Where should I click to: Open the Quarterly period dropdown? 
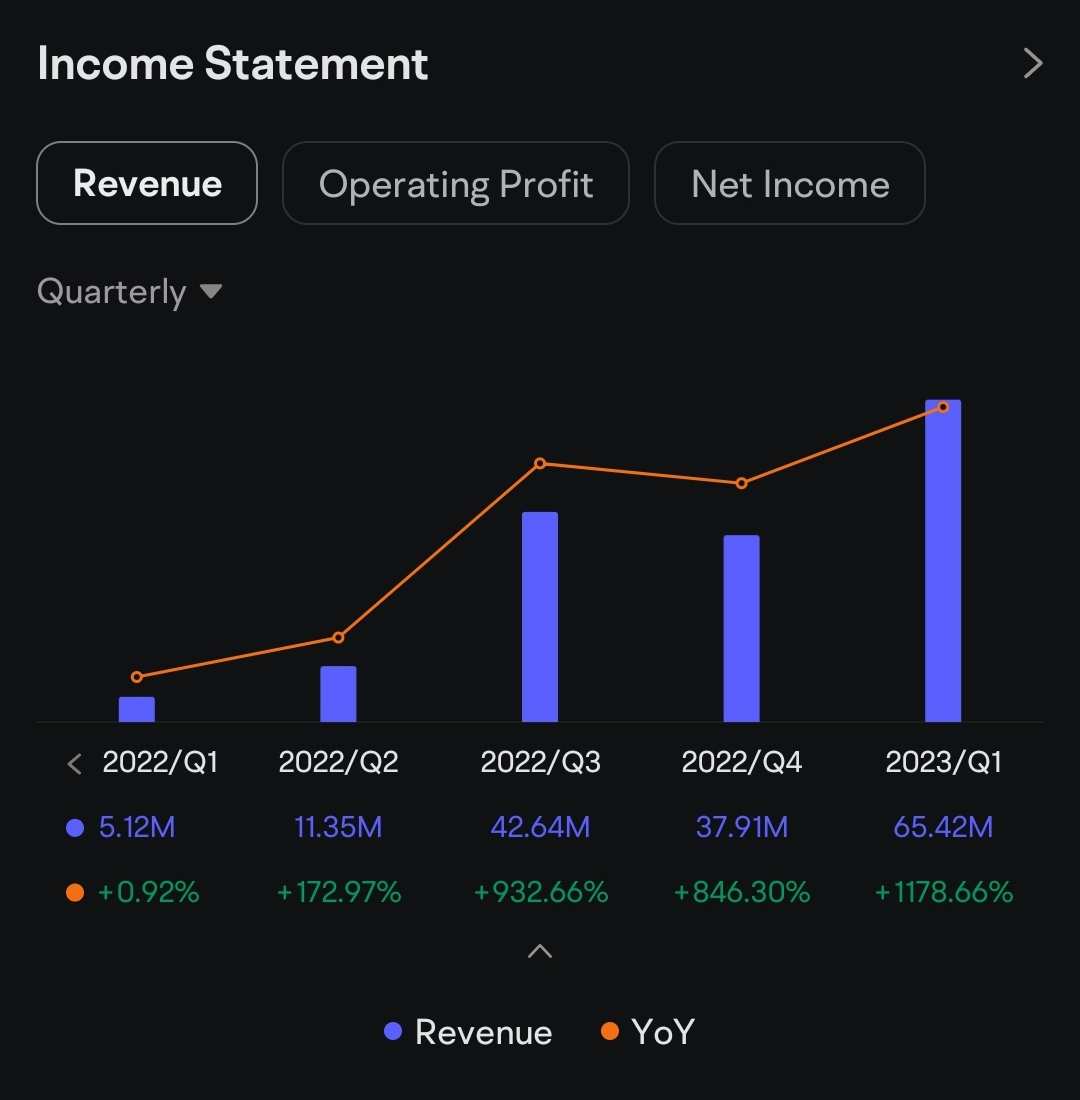tap(129, 292)
